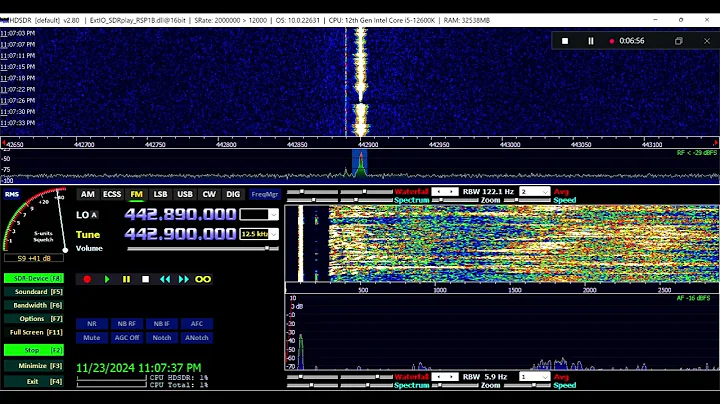The height and width of the screenshot is (404, 720).
Task: Enable the Notch filter
Action: 162,337
